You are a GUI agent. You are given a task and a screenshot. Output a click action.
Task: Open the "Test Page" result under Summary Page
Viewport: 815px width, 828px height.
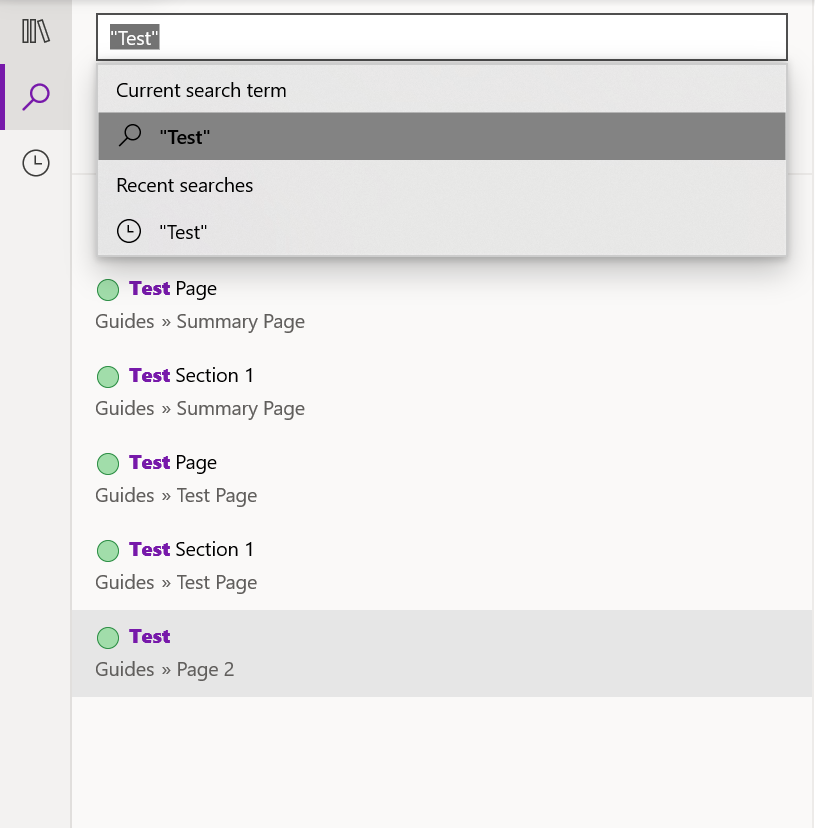pos(172,289)
